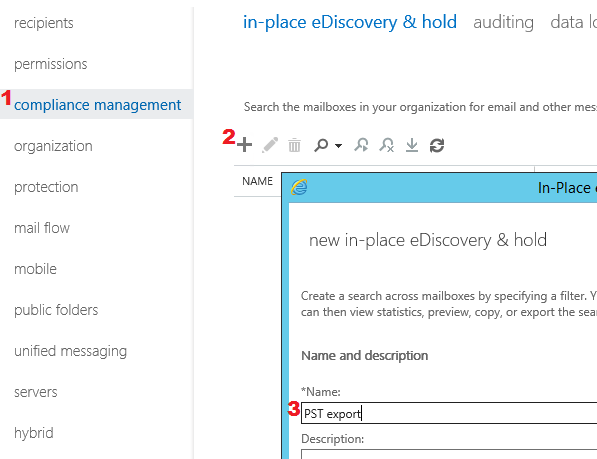Open servers in left navigation
This screenshot has height=459, width=597.
click(x=36, y=392)
